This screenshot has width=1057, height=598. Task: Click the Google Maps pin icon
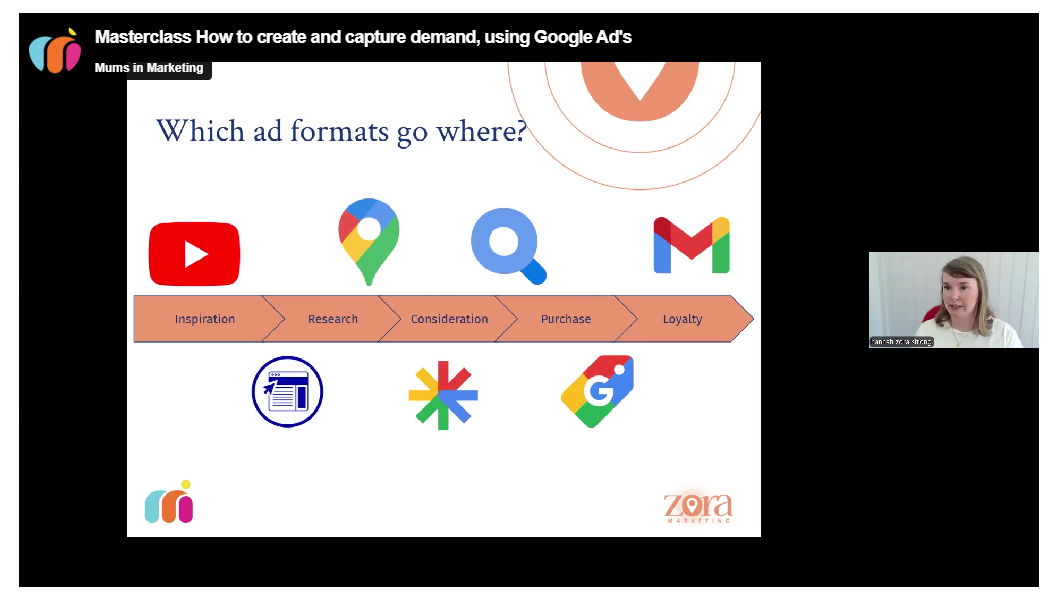click(x=368, y=241)
